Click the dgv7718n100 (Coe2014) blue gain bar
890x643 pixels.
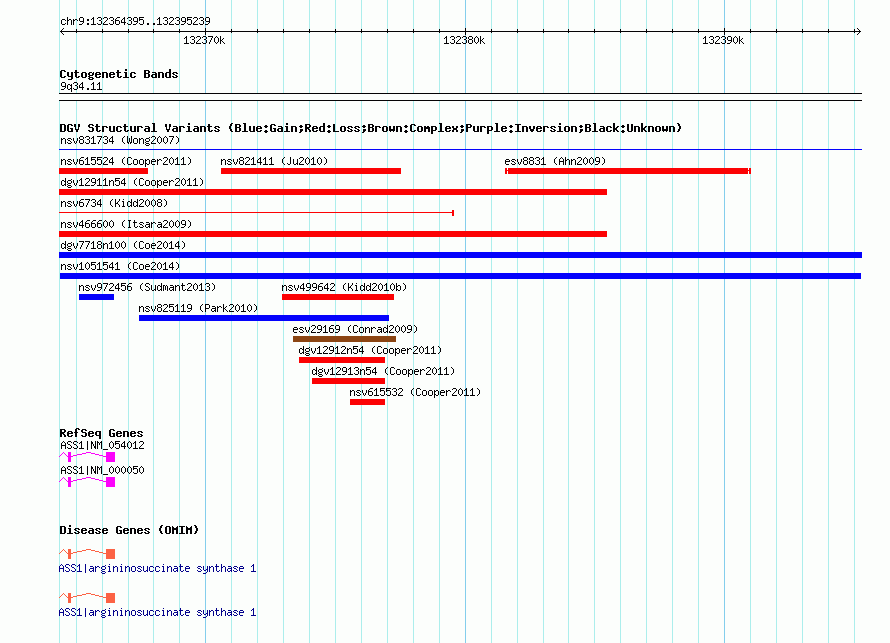click(460, 255)
